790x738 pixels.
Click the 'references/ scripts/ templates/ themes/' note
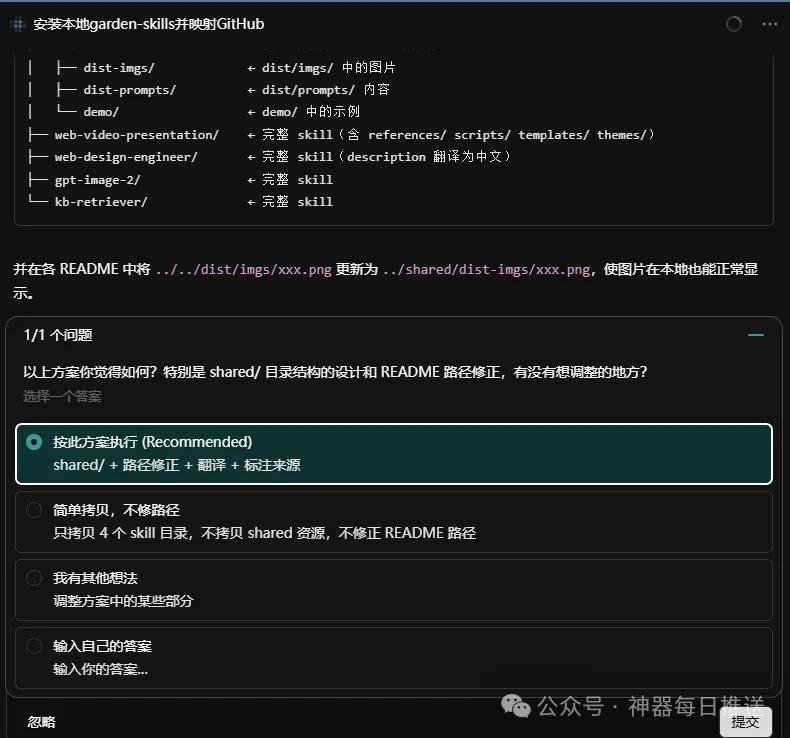click(507, 135)
